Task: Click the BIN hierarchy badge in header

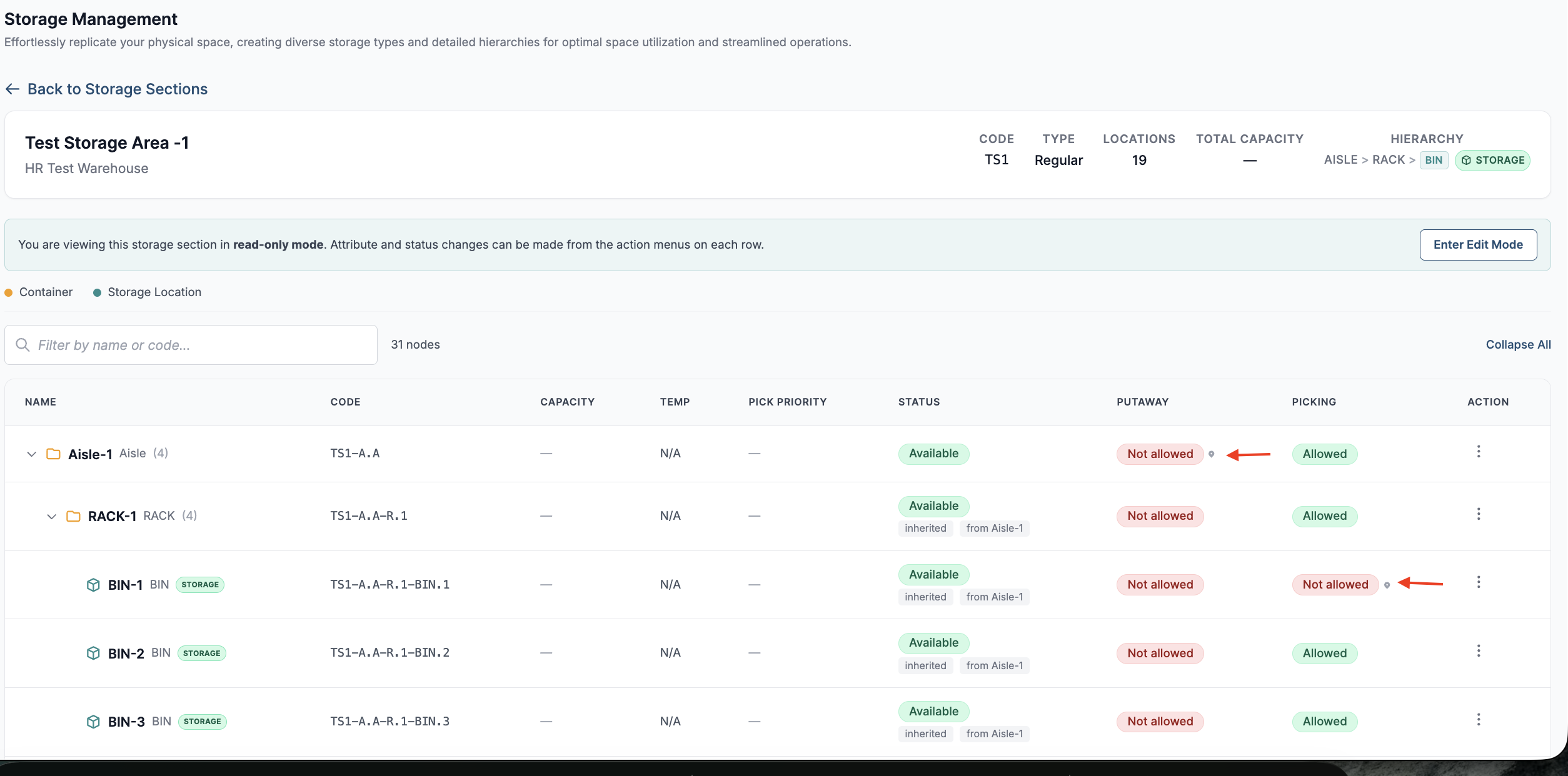Action: [1434, 161]
